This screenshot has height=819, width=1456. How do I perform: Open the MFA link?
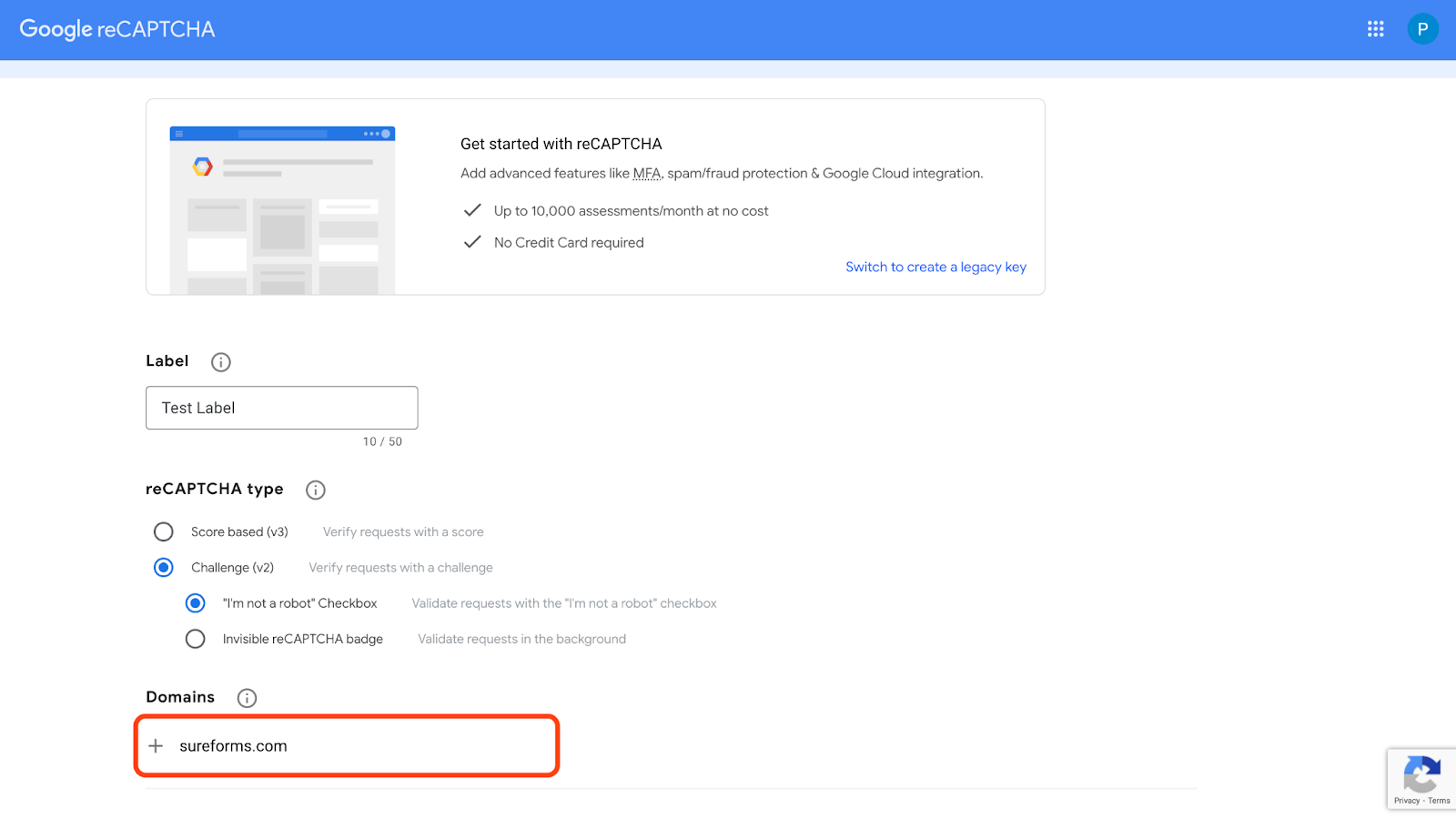[x=647, y=173]
